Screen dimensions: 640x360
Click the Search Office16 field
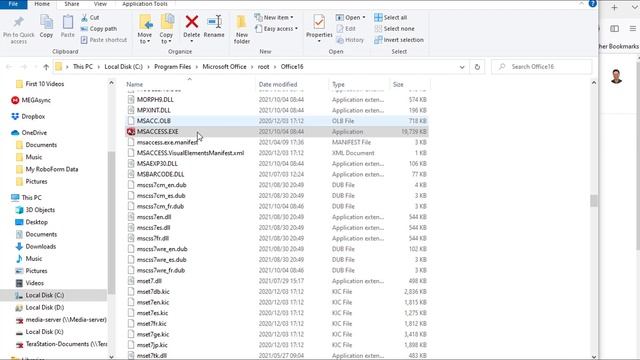pos(541,67)
